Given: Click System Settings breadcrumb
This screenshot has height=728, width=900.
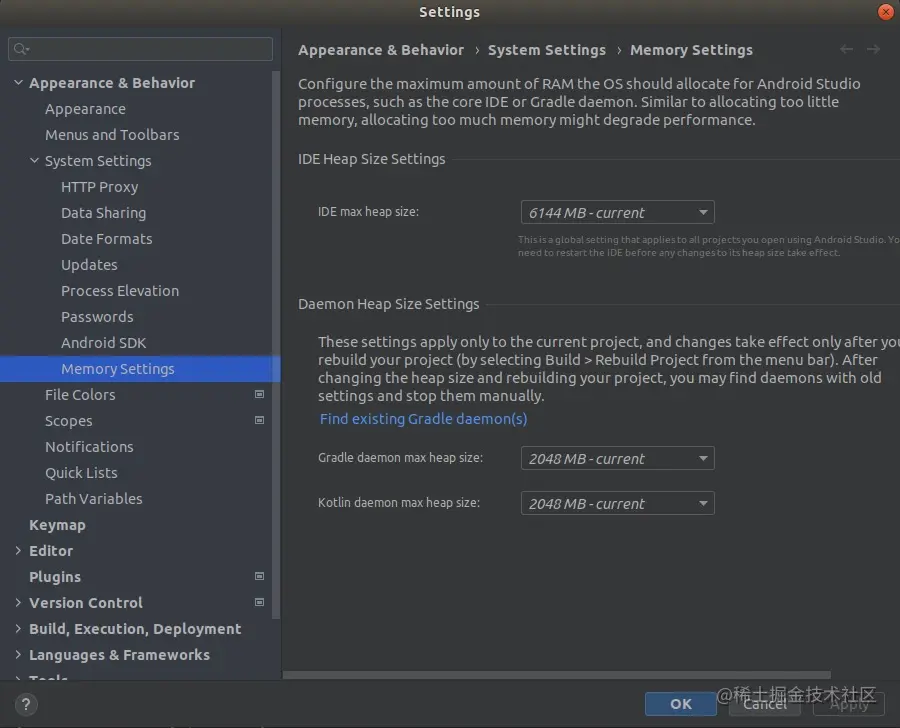Looking at the screenshot, I should [x=547, y=51].
